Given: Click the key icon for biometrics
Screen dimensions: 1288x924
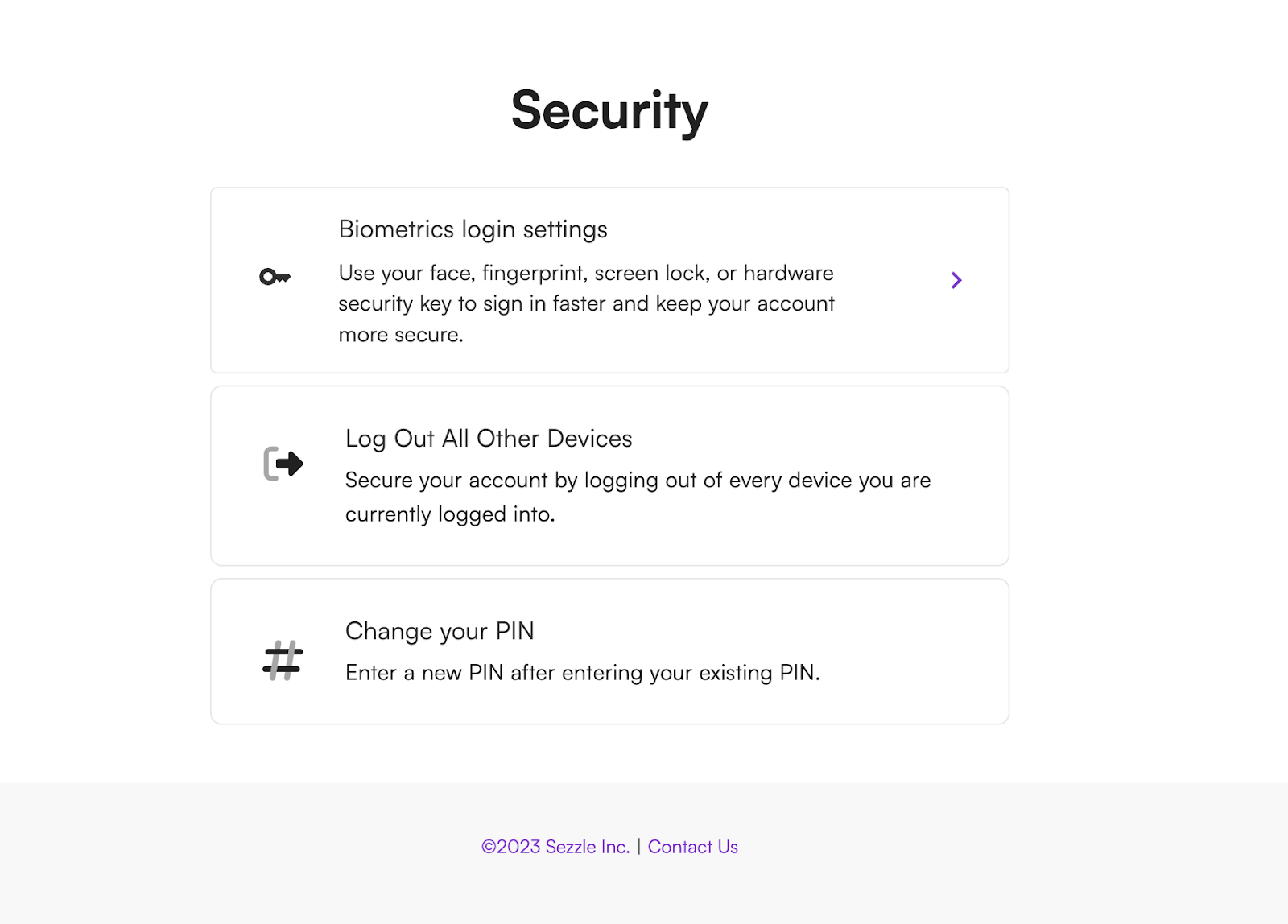Looking at the screenshot, I should (275, 277).
